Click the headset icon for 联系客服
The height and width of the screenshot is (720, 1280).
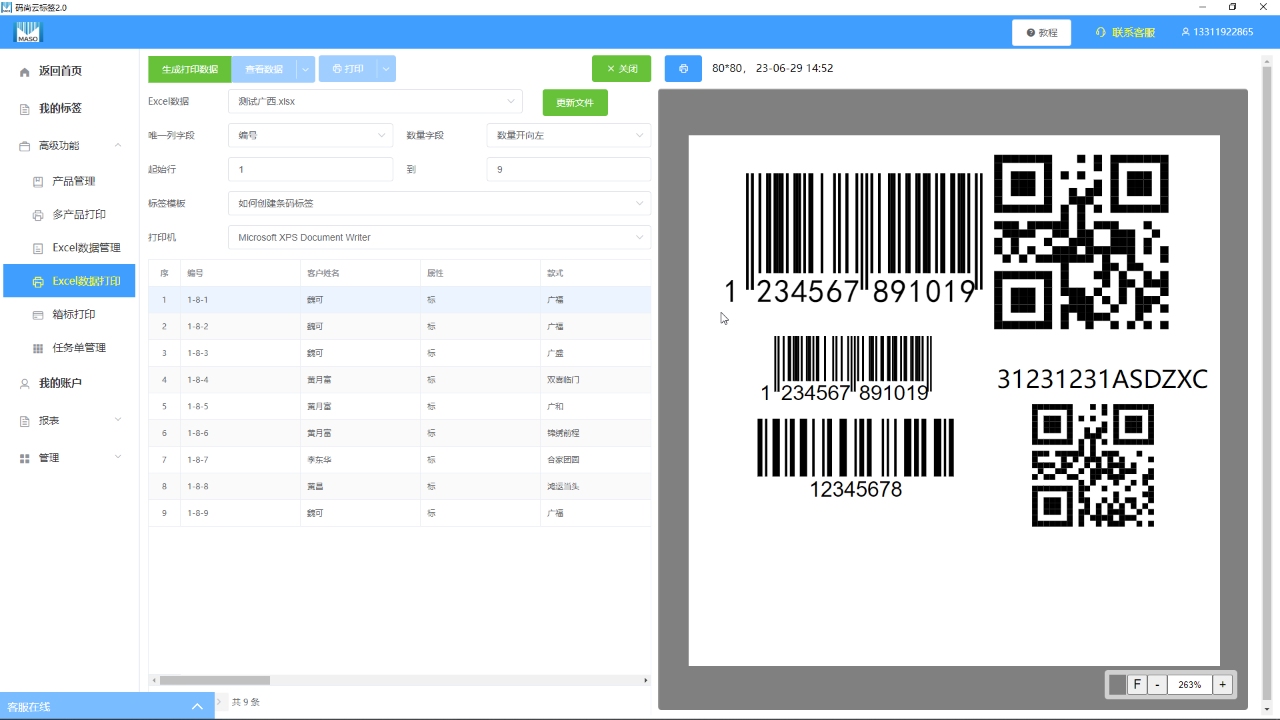1101,33
